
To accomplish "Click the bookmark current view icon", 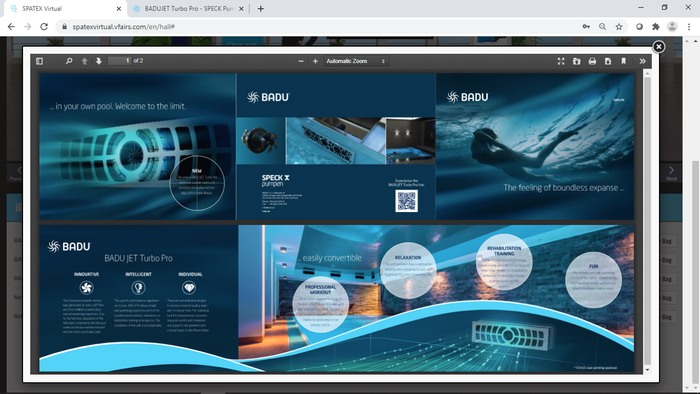I will click(x=624, y=61).
